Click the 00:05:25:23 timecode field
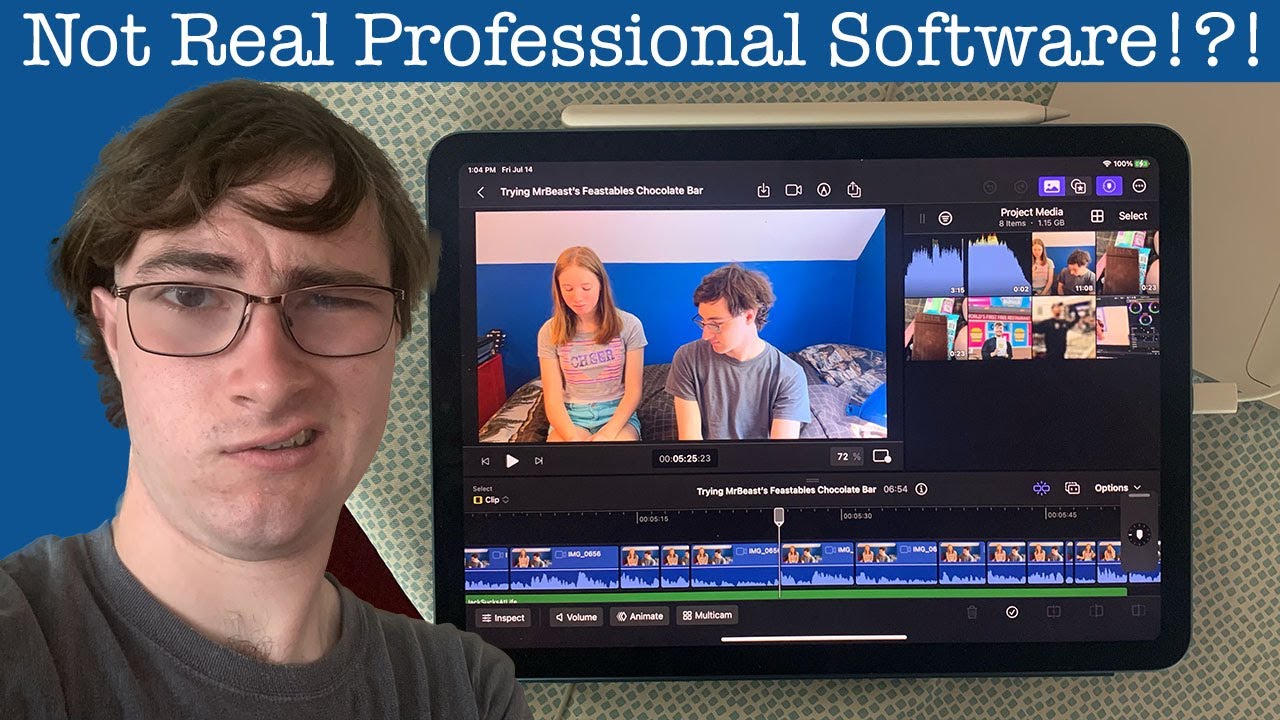Image resolution: width=1280 pixels, height=720 pixels. click(685, 459)
